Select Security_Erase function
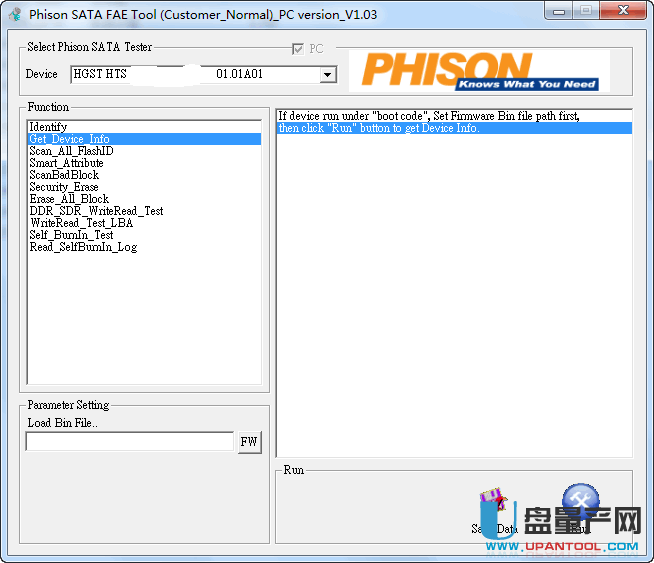This screenshot has width=654, height=563. pos(63,187)
